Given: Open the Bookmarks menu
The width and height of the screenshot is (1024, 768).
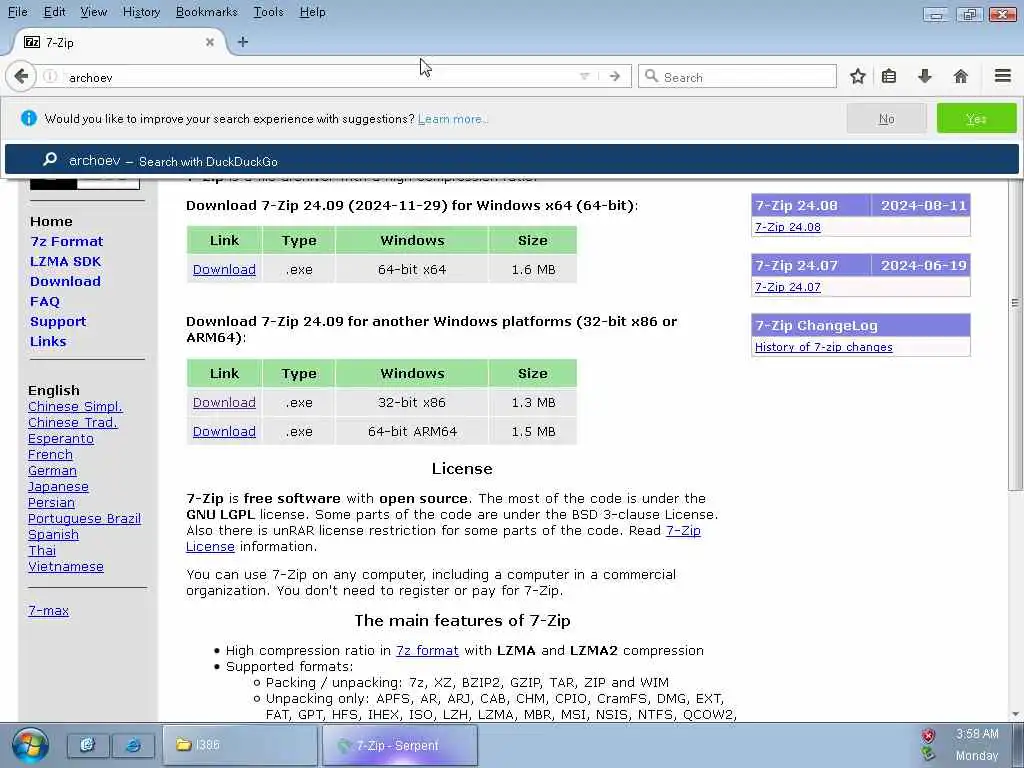Looking at the screenshot, I should (x=206, y=12).
